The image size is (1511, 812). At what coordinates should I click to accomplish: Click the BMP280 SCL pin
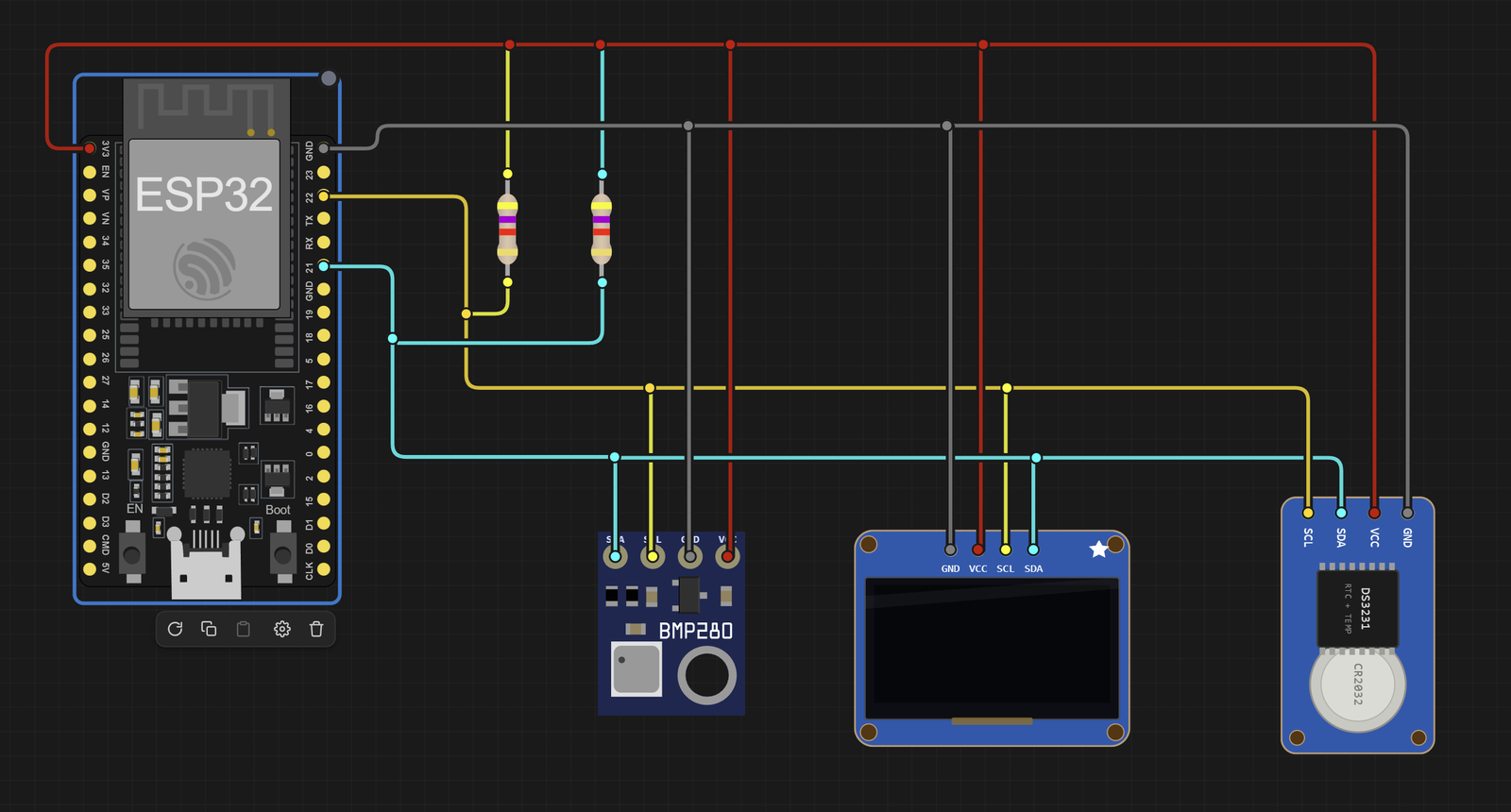click(x=652, y=556)
